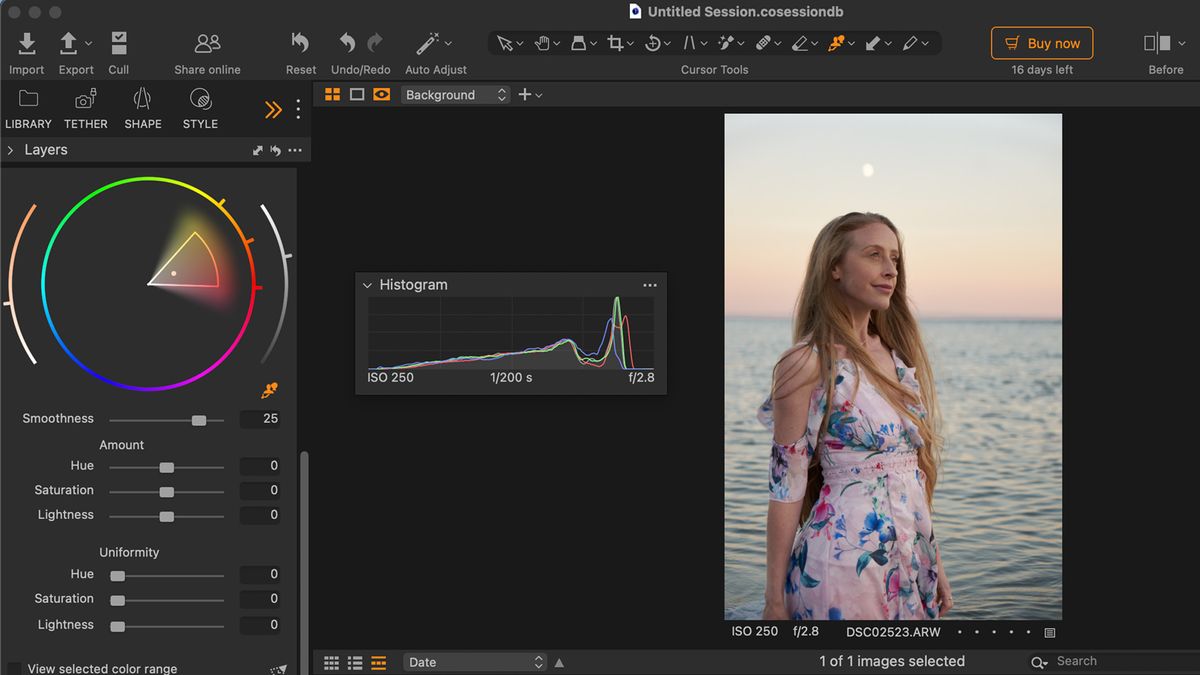Click the Buy now button
This screenshot has height=675, width=1200.
point(1041,43)
